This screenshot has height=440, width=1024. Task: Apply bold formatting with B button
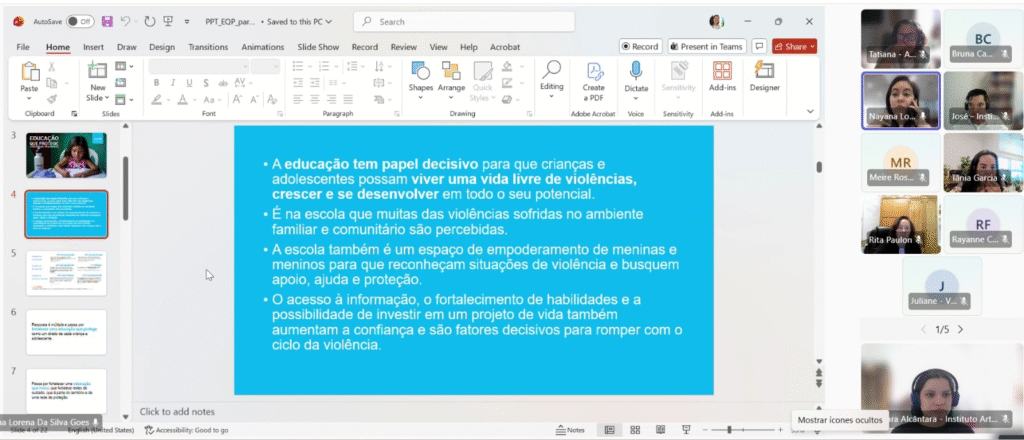(156, 98)
